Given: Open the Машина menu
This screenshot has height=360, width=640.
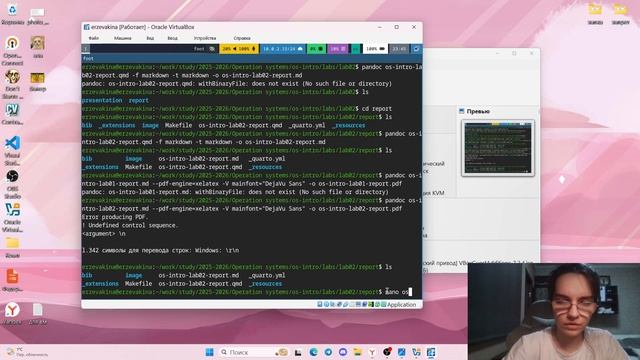Looking at the screenshot, I should (x=122, y=38).
